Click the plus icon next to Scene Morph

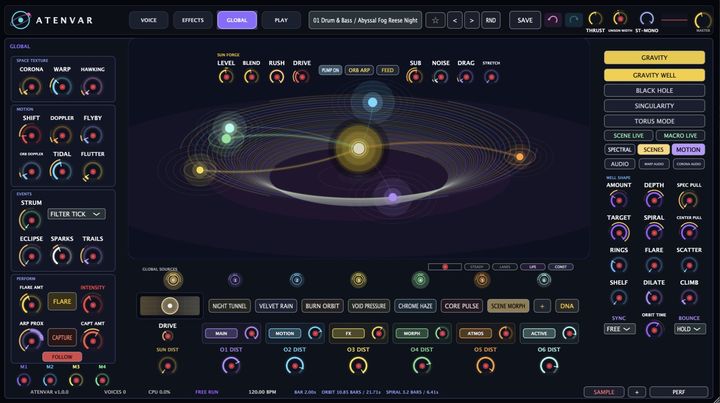[542, 306]
